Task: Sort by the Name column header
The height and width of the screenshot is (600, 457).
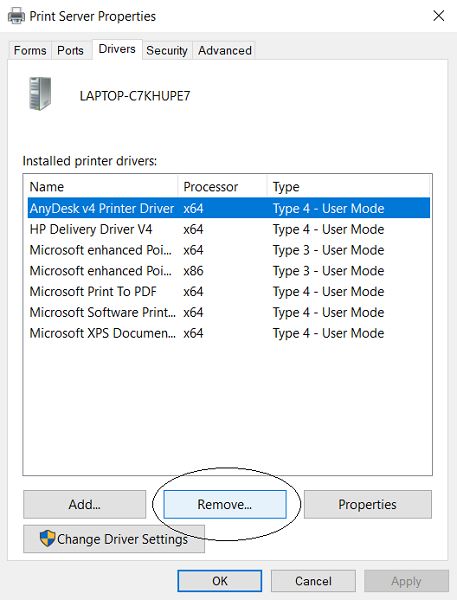Action: point(102,187)
